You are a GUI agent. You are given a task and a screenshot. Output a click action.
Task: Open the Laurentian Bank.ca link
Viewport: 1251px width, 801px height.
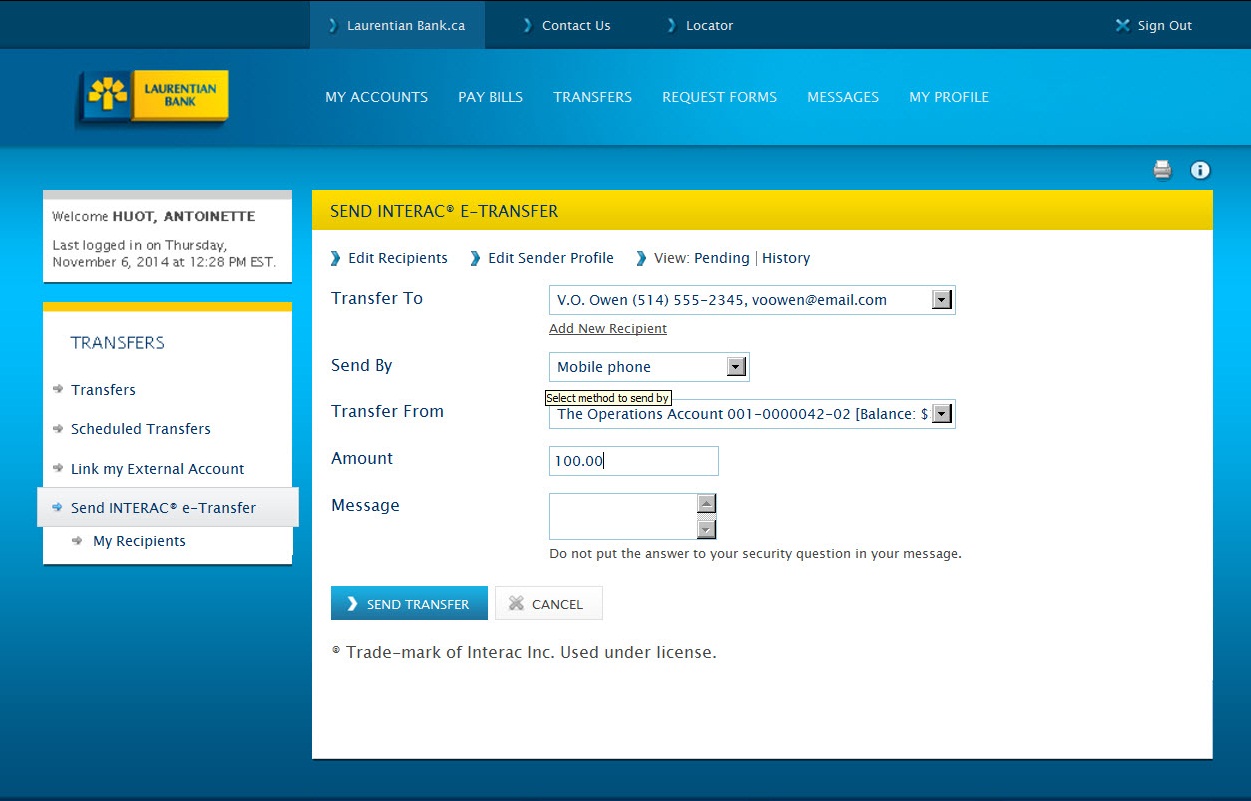(x=397, y=26)
